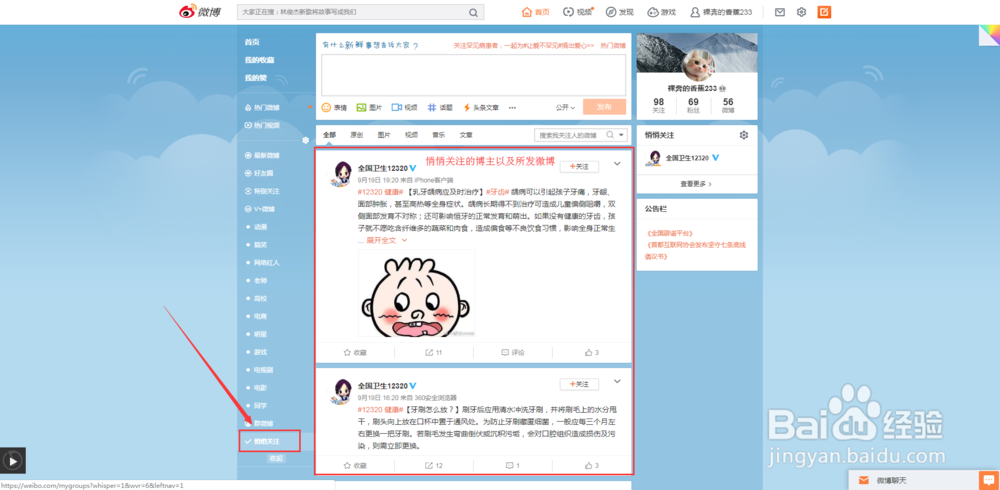Screen dimensions: 1000x490
Task: Open 热门微博 in left sidebar
Action: pyautogui.click(x=262, y=107)
